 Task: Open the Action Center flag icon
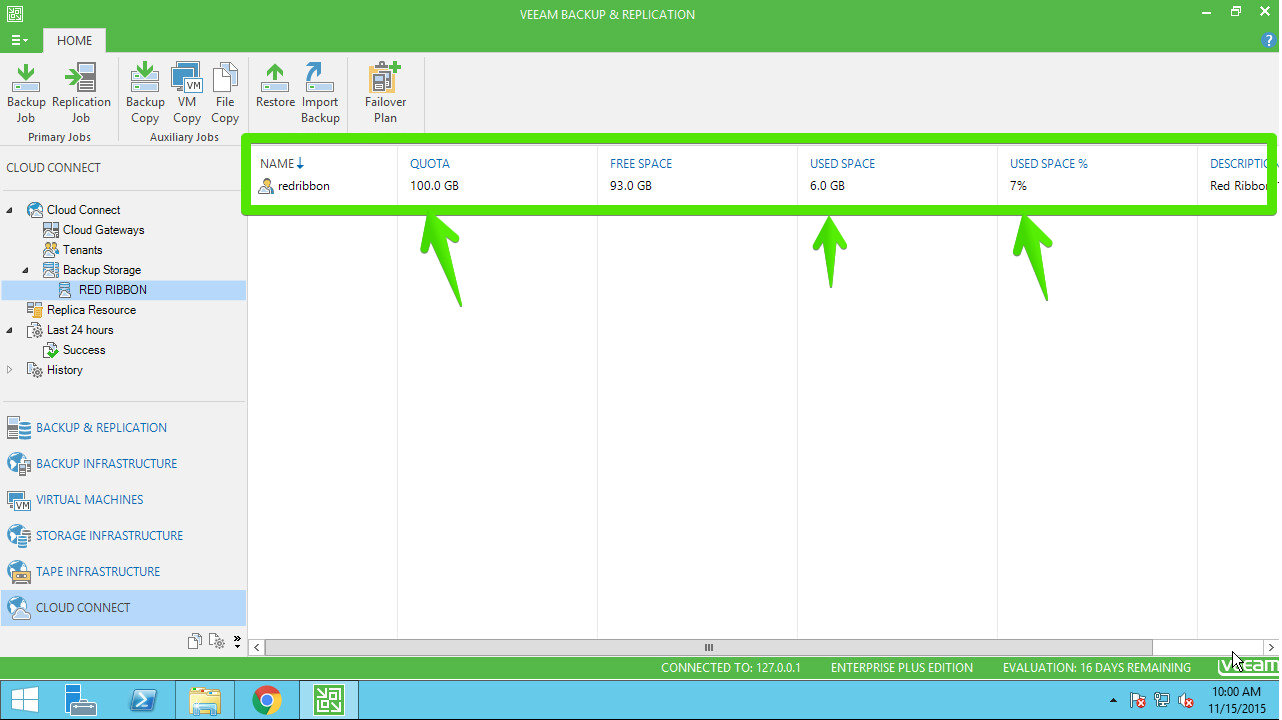1138,701
